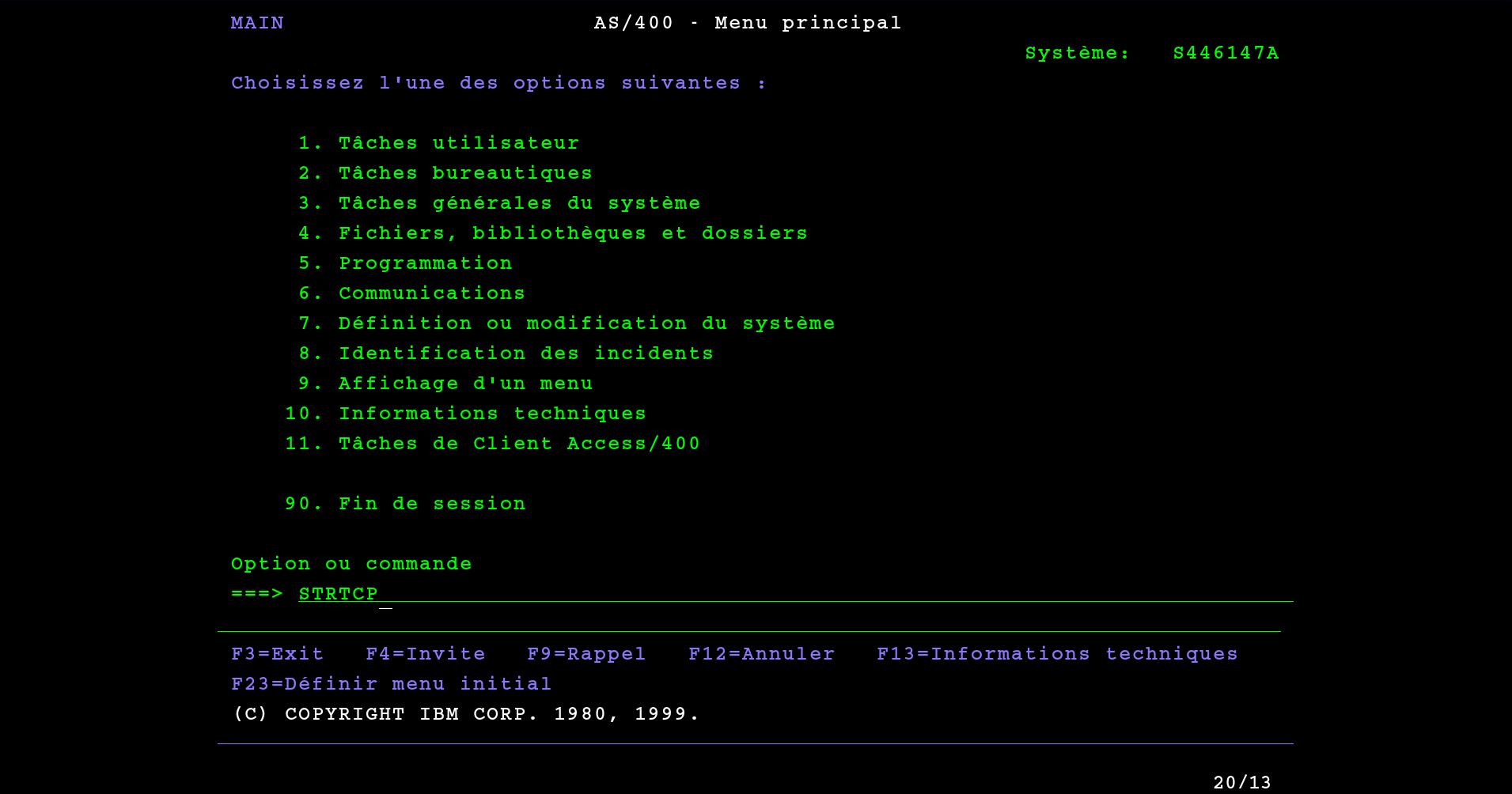Choose Affichage d'un menu entry
Screen dimensions: 1512x794
coord(465,384)
